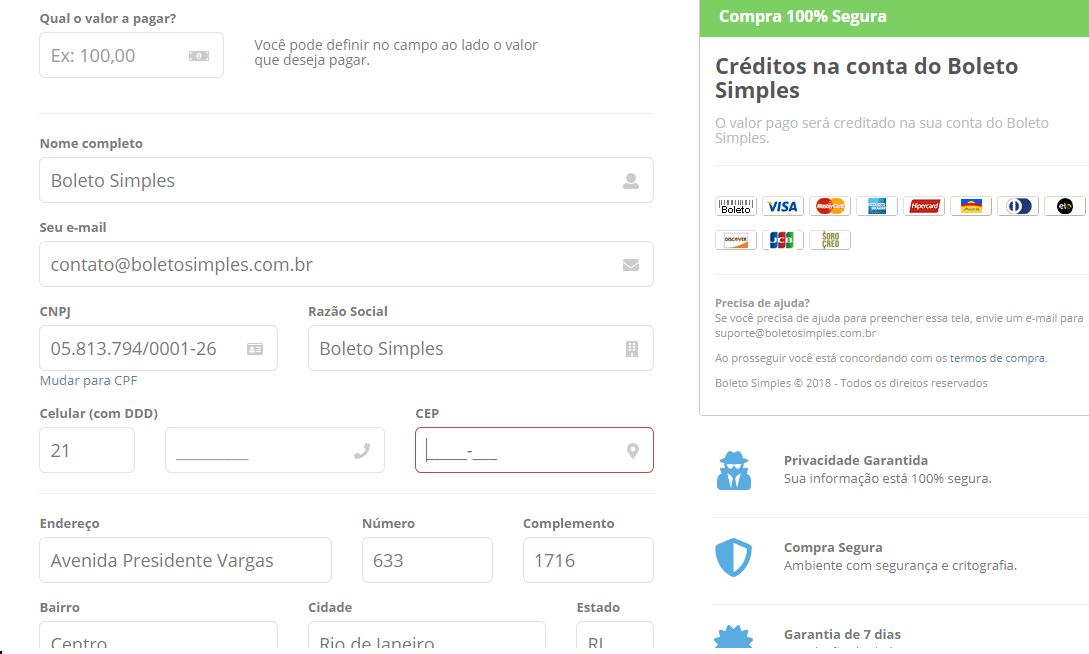Viewport: 1089px width, 654px height.
Task: Click the DDD field containing 21
Action: coord(87,450)
